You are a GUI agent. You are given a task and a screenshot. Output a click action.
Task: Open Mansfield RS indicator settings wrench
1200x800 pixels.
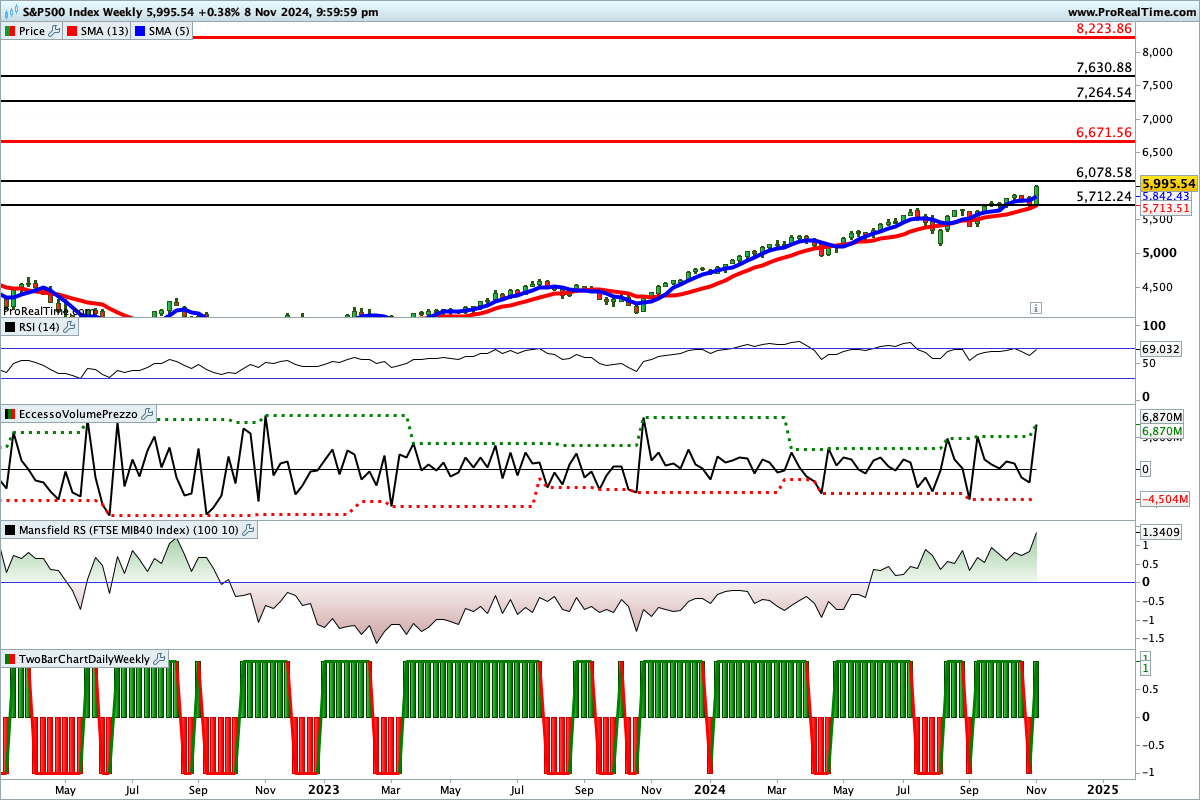(249, 530)
